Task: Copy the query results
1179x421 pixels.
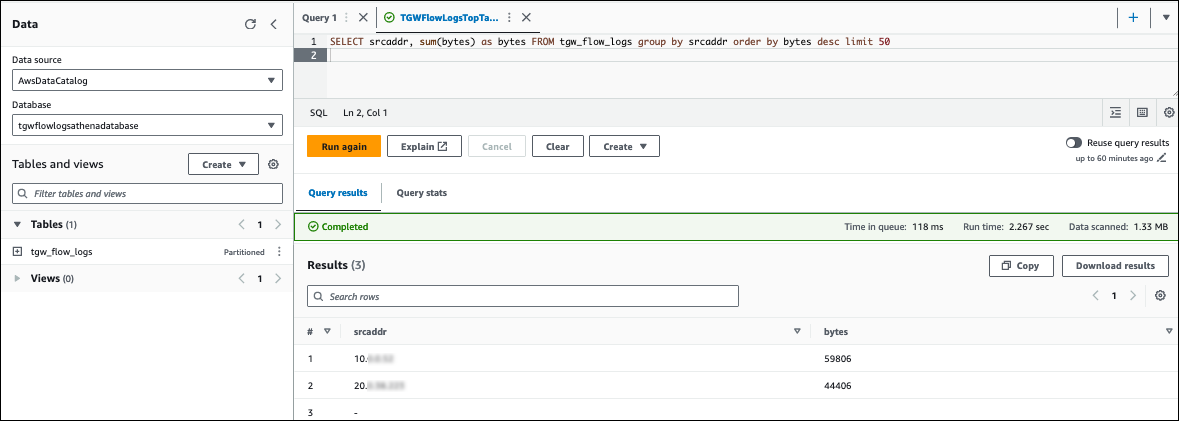Action: click(x=1020, y=266)
